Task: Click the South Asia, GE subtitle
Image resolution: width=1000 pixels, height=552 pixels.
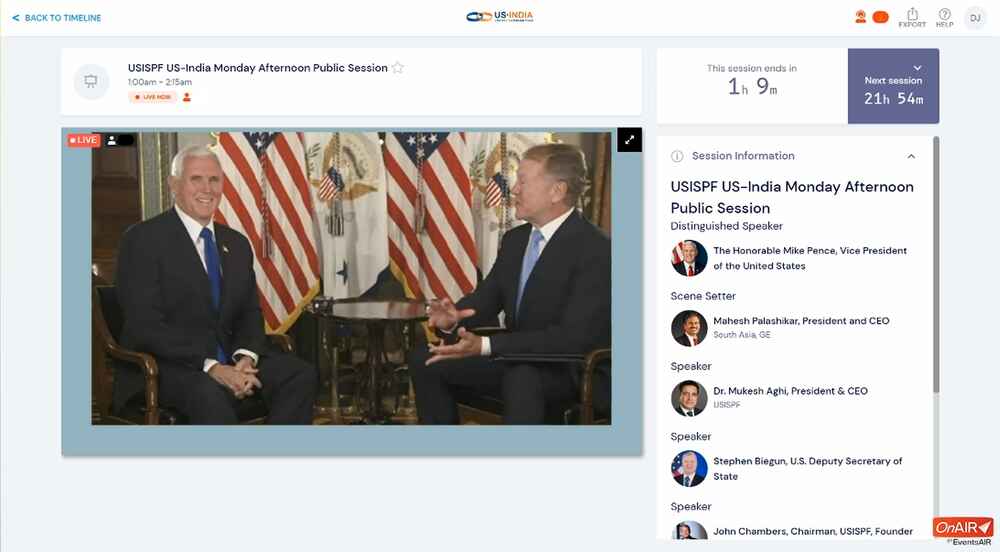Action: [x=742, y=335]
